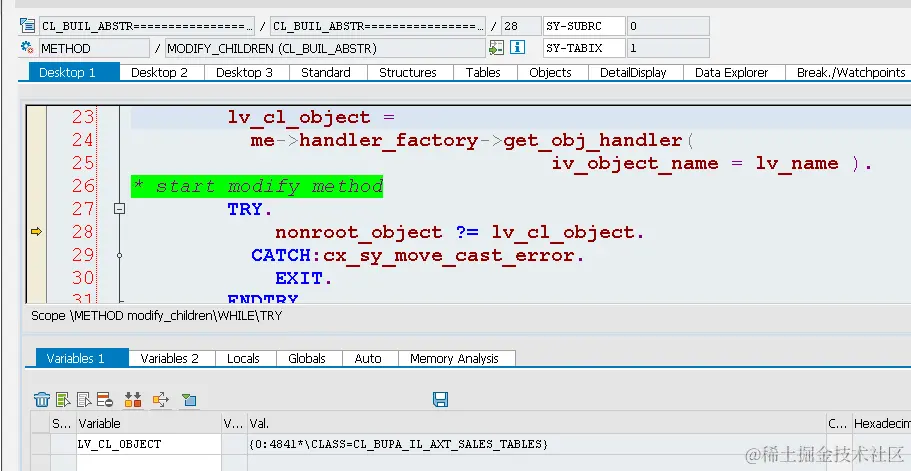Click the delete-row icon with minus sign
911x471 pixels.
[x=105, y=400]
